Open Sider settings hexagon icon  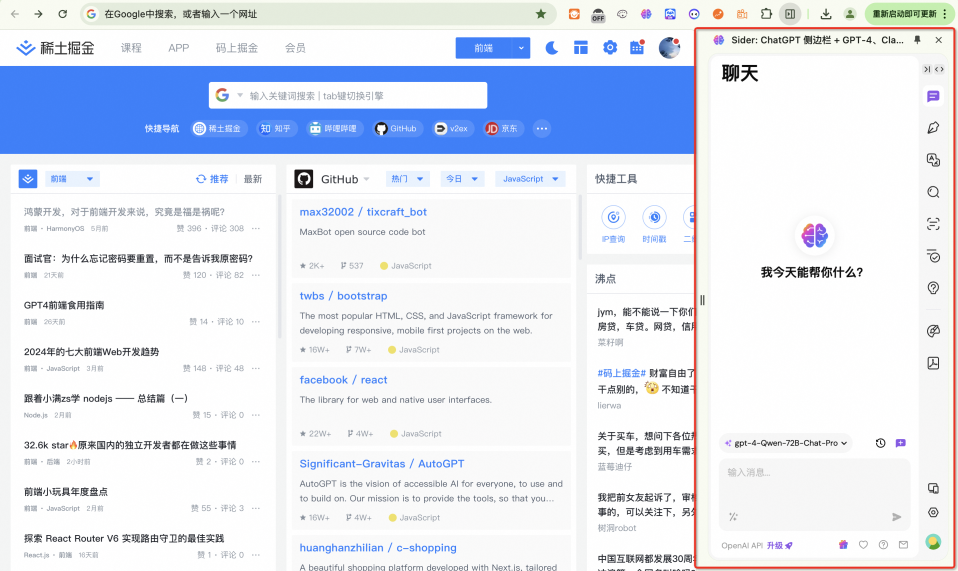[933, 512]
